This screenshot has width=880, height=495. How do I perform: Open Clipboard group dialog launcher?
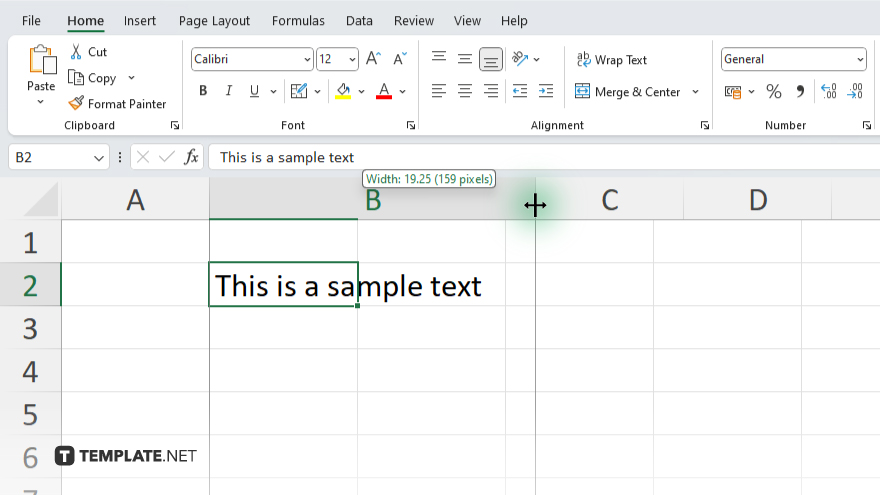[175, 125]
